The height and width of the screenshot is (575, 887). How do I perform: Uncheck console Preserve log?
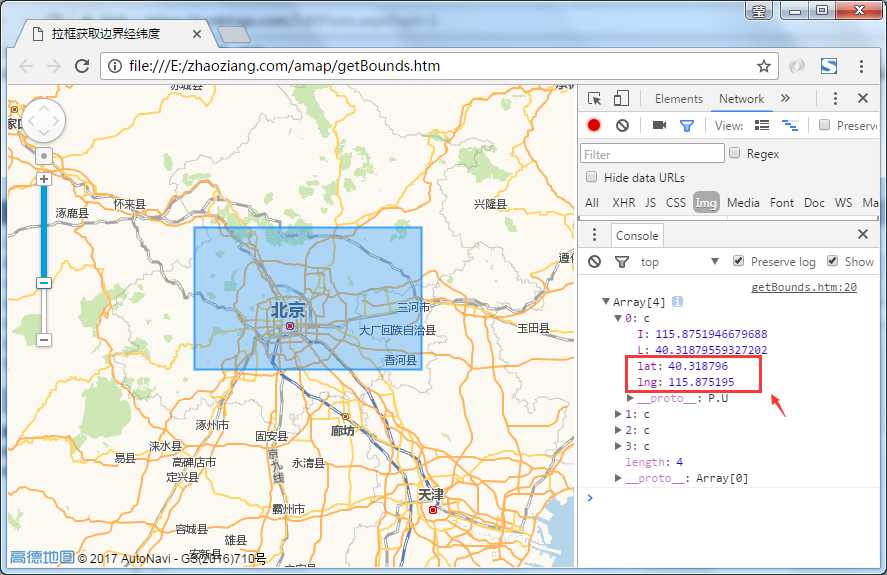(x=738, y=260)
